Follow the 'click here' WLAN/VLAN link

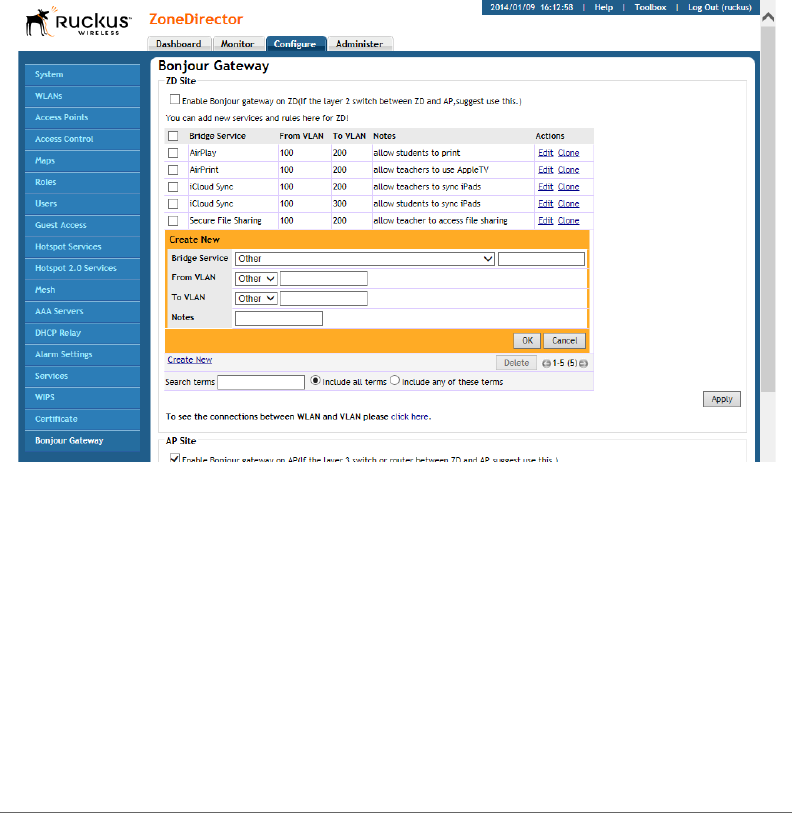[x=410, y=417]
